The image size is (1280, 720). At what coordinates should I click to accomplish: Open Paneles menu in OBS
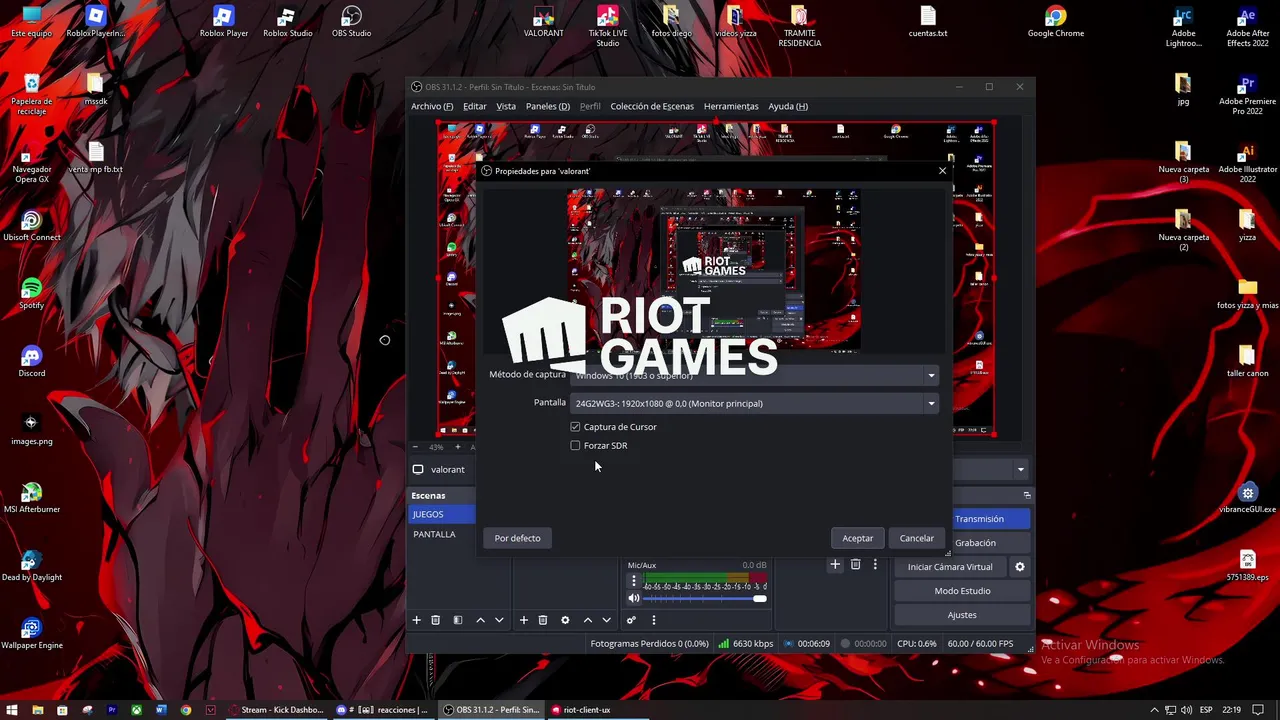548,106
